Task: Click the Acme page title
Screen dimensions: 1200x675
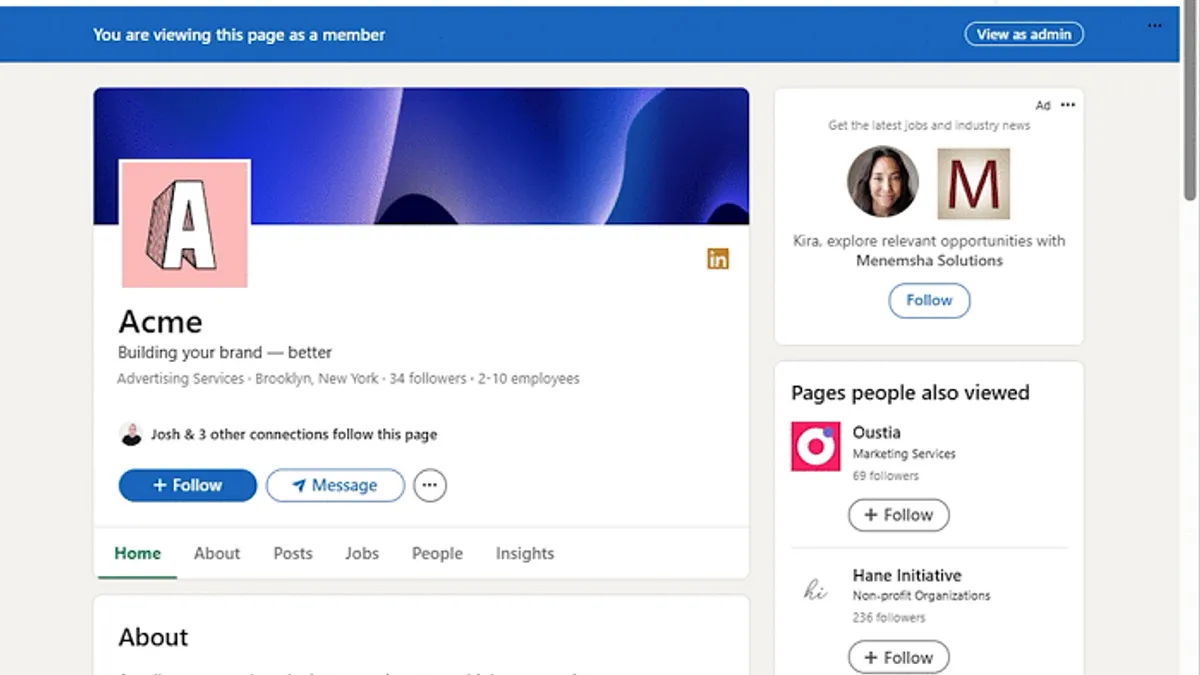Action: (160, 322)
